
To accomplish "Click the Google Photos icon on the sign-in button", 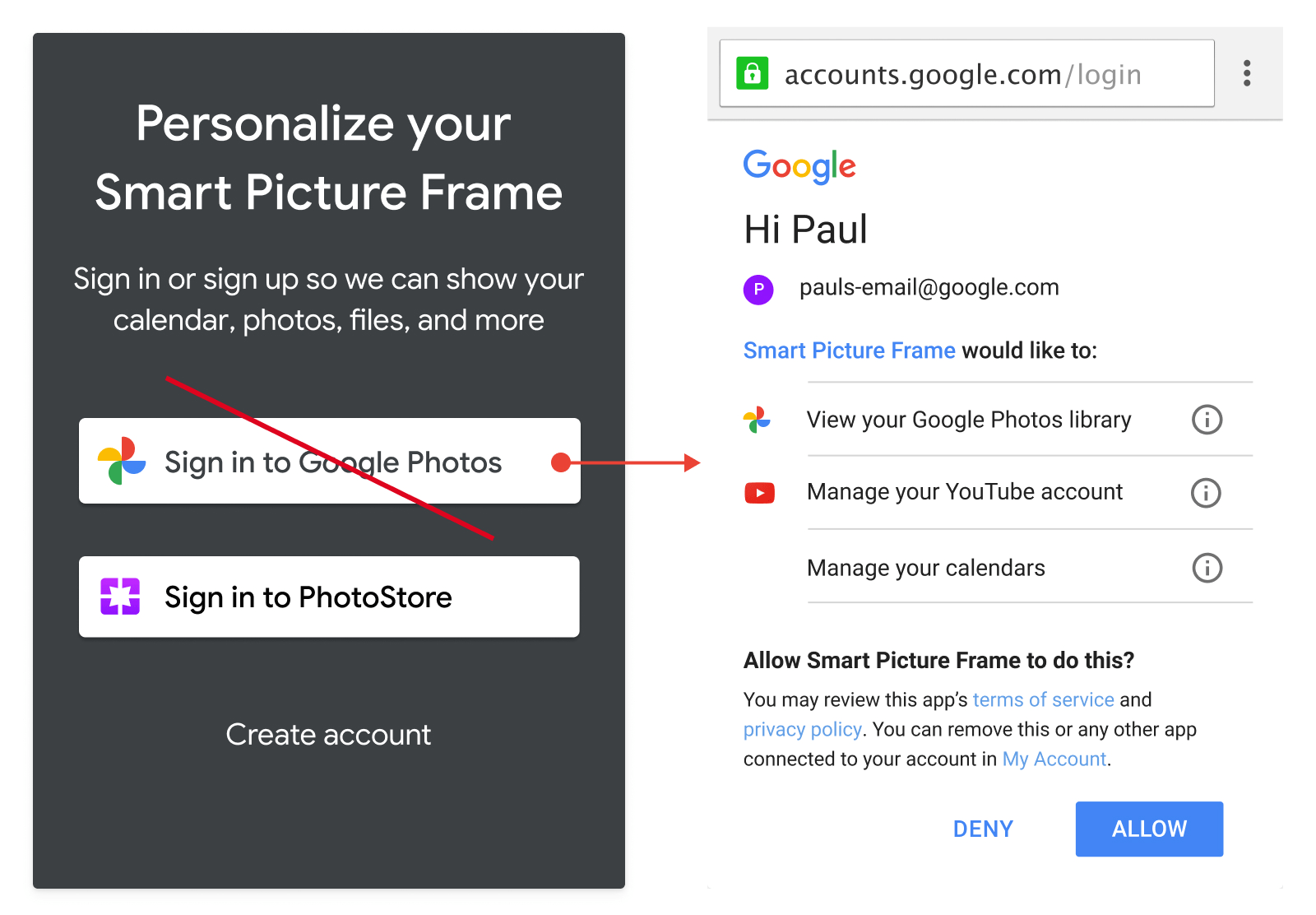I will (x=120, y=461).
